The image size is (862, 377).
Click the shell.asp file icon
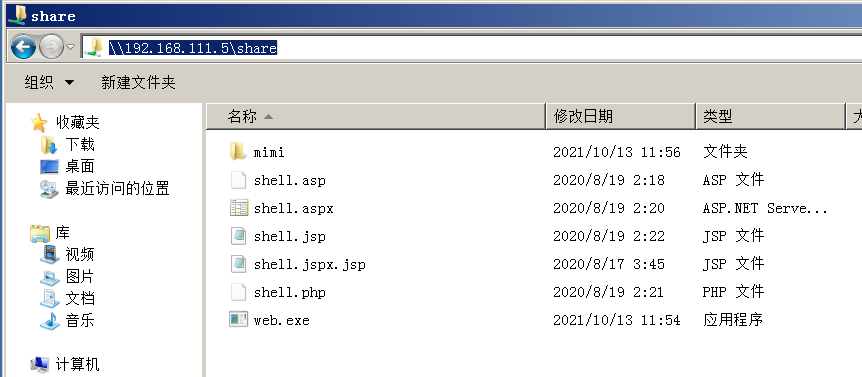tap(239, 180)
